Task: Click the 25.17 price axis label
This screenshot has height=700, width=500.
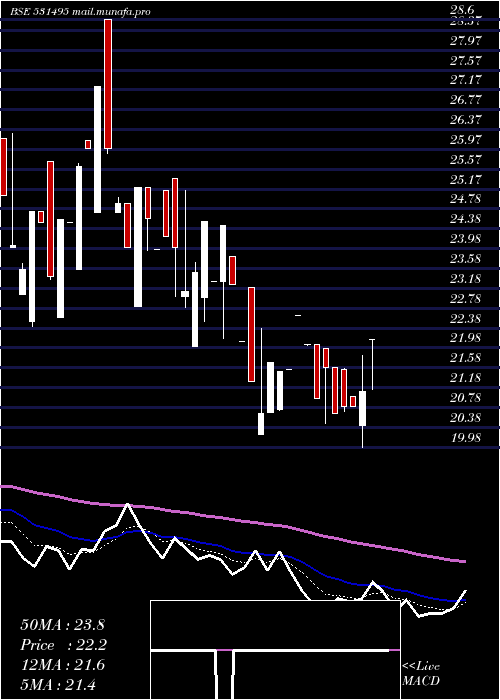Action: pos(466,180)
